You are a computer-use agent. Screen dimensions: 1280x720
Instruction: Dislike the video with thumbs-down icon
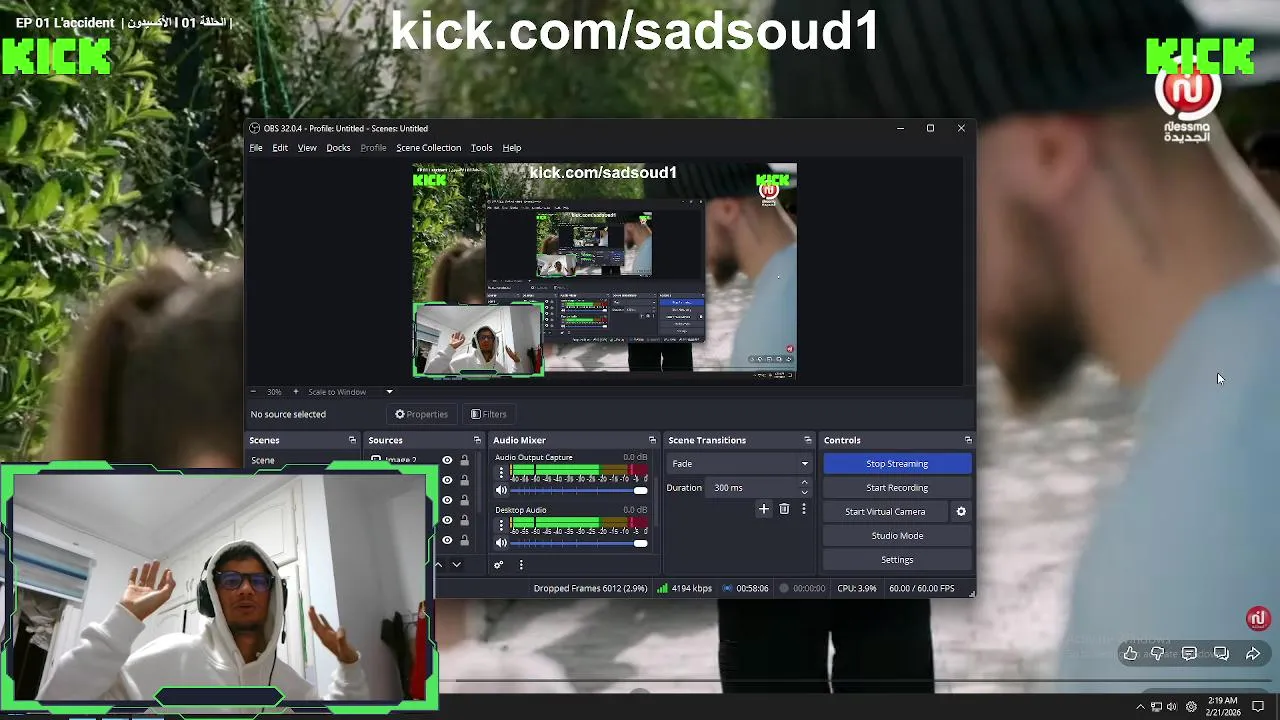(x=1157, y=653)
